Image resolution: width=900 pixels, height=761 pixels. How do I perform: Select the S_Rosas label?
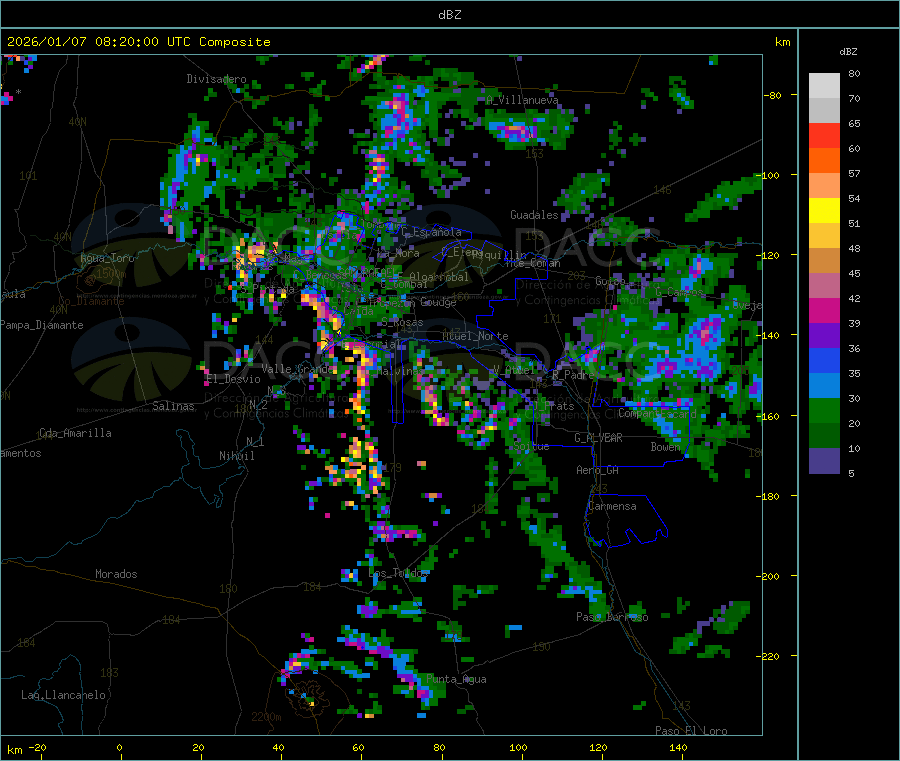(402, 323)
